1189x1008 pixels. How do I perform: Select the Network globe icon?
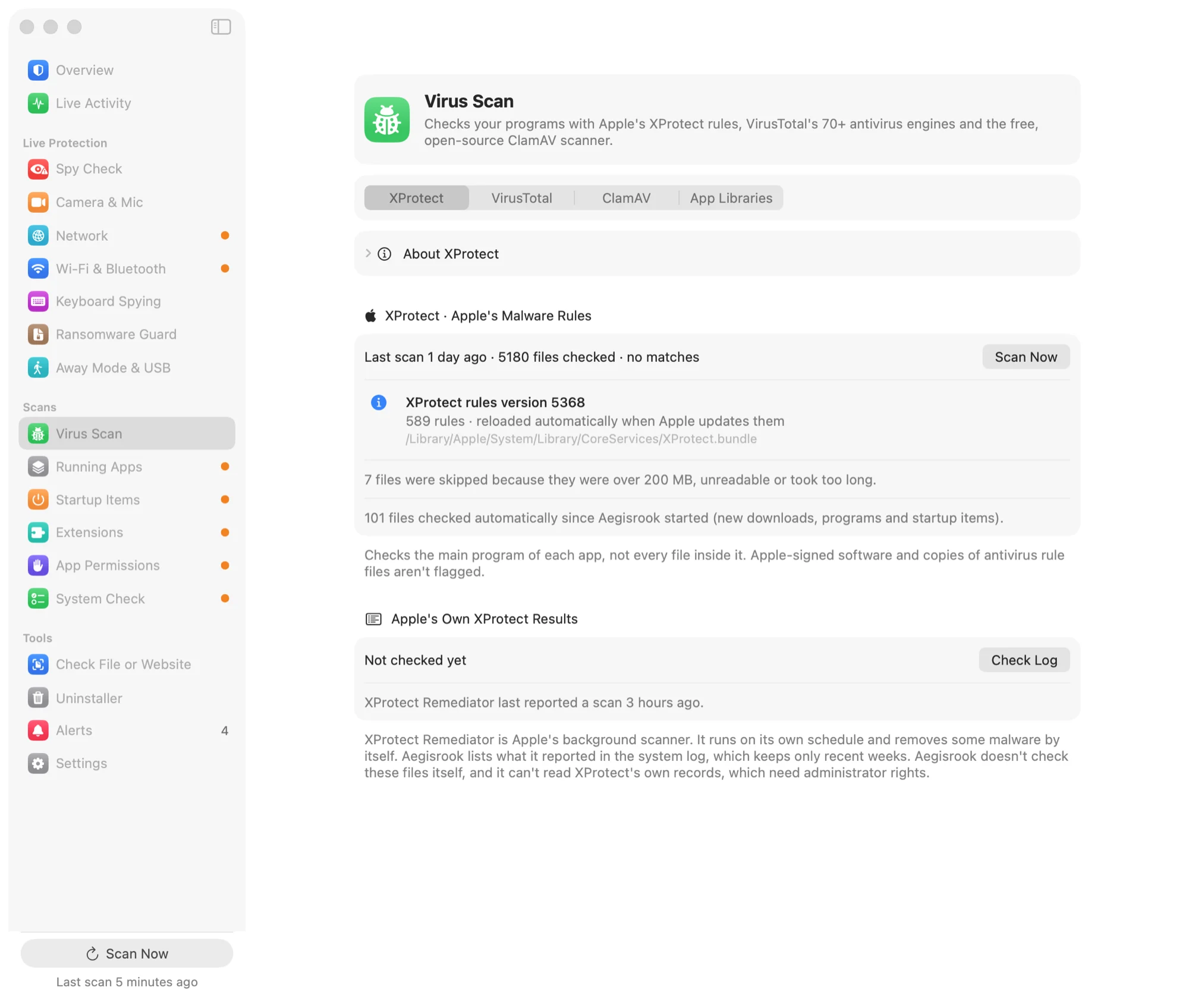(x=38, y=236)
